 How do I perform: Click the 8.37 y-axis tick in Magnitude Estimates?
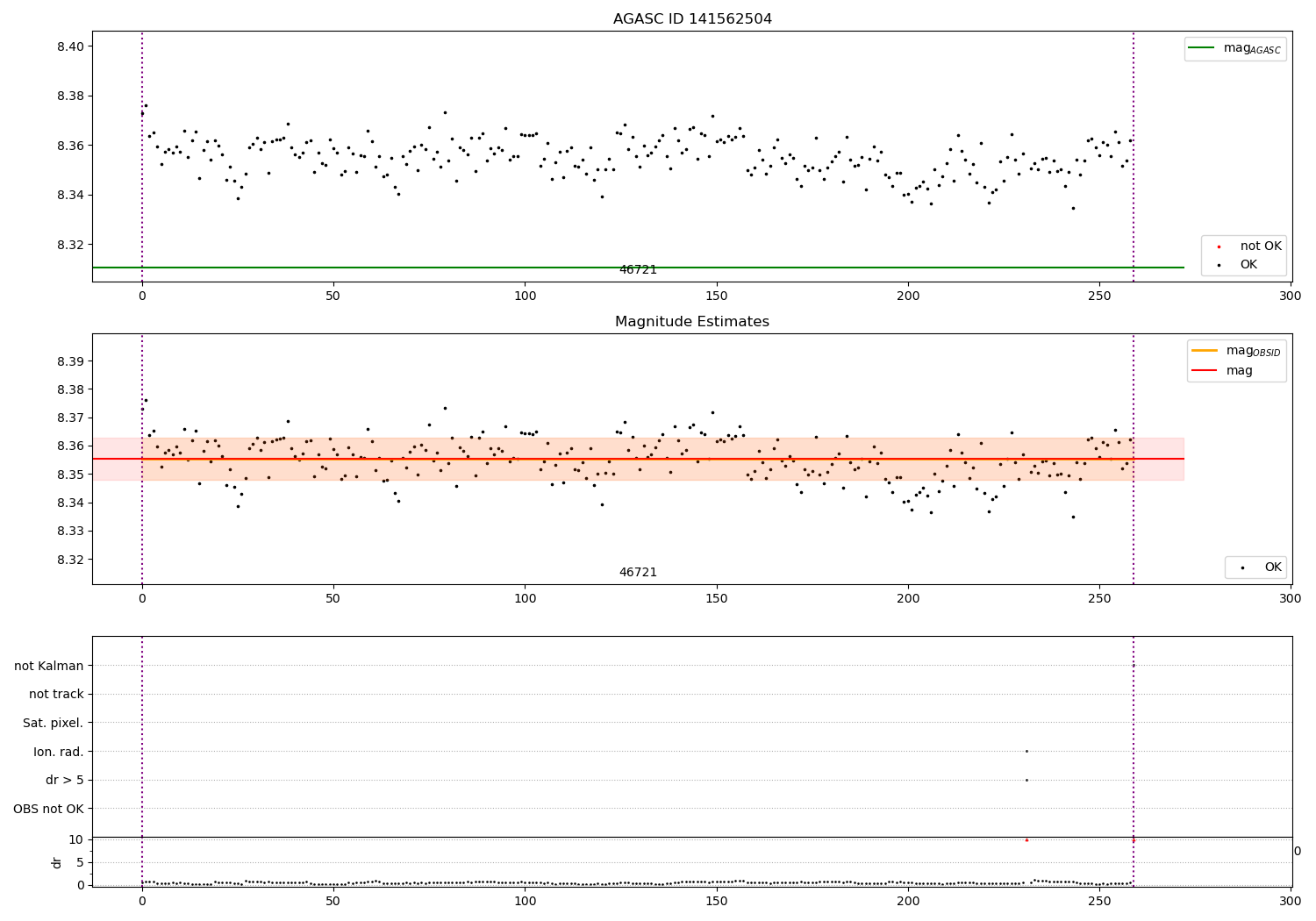[x=70, y=418]
